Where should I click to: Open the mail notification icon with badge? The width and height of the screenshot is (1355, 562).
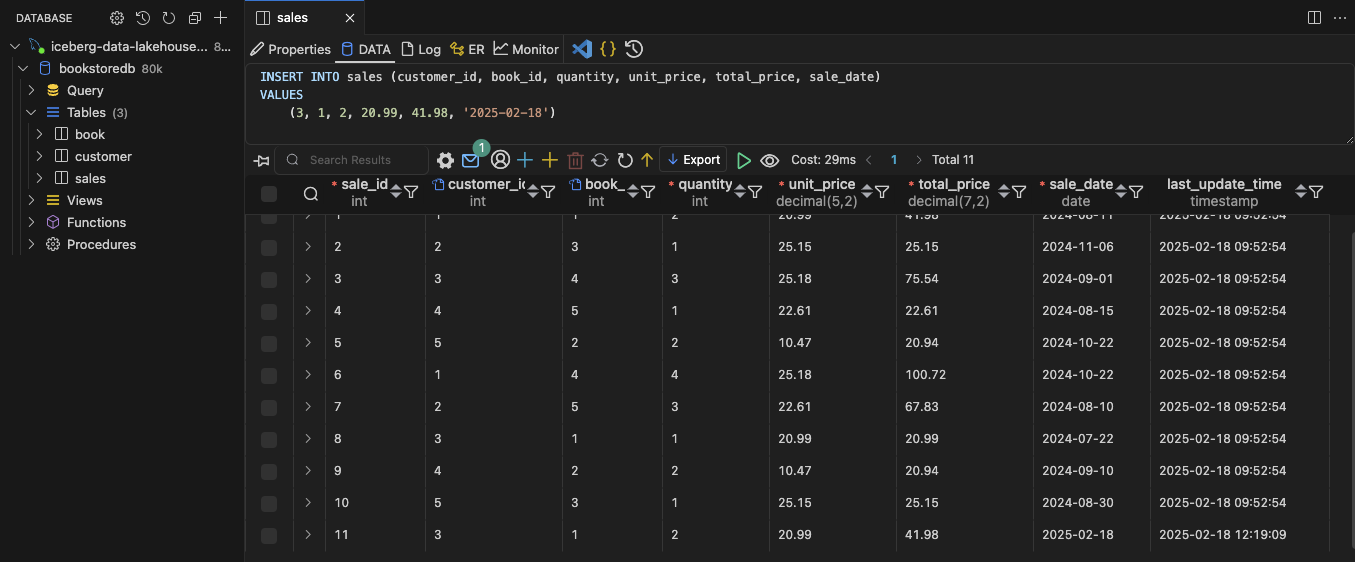(x=472, y=158)
